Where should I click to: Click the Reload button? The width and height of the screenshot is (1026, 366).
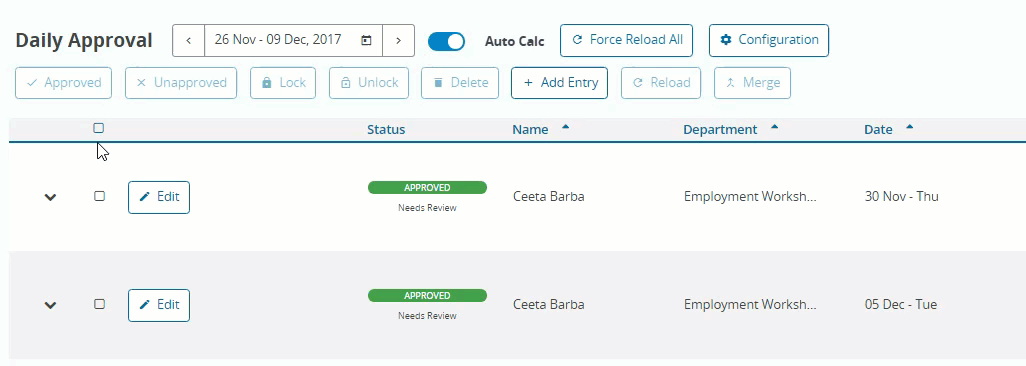pyautogui.click(x=661, y=83)
